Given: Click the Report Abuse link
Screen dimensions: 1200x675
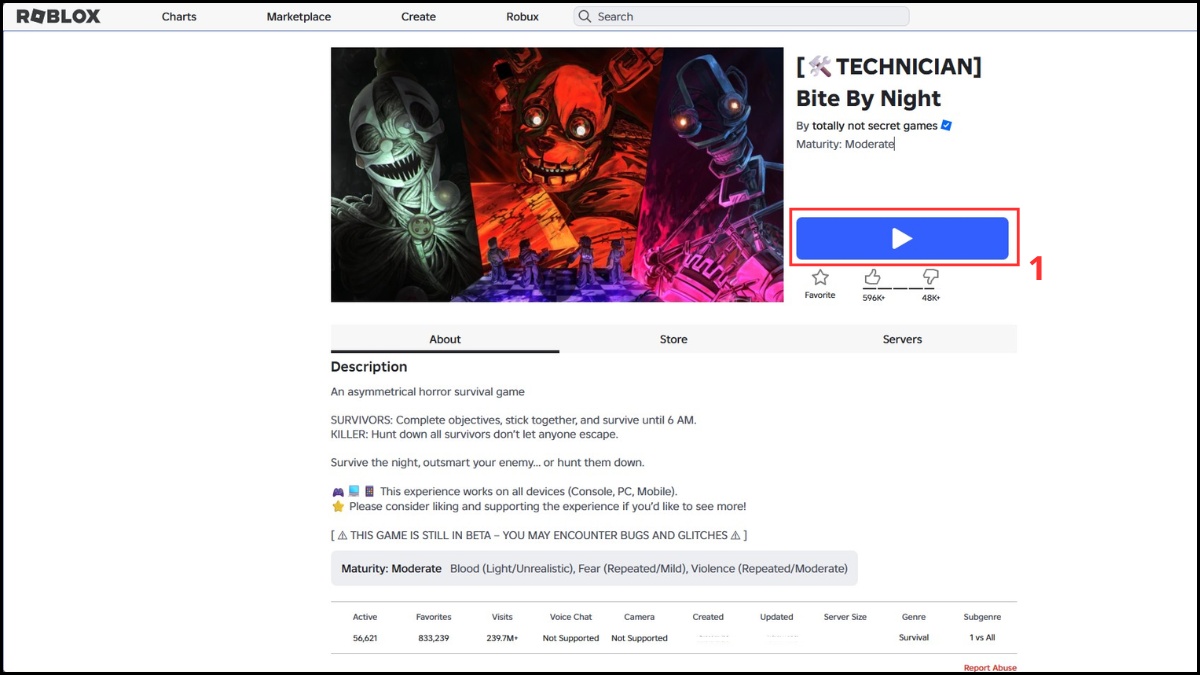Looking at the screenshot, I should tap(990, 668).
